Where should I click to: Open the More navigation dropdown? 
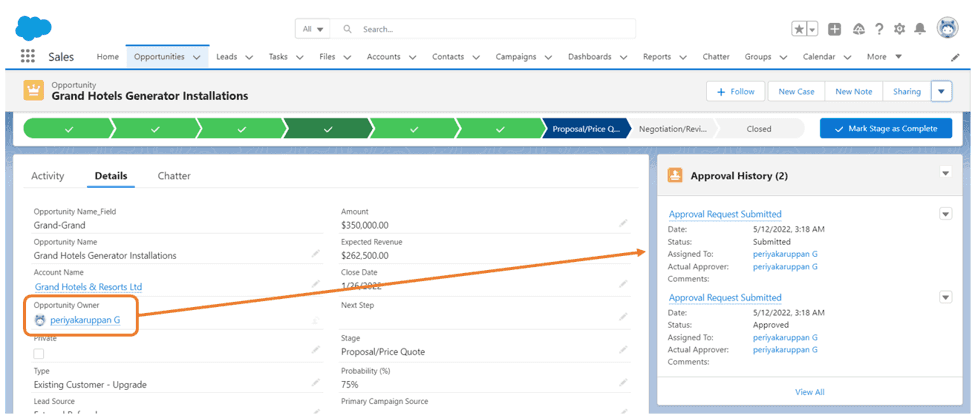coord(884,57)
